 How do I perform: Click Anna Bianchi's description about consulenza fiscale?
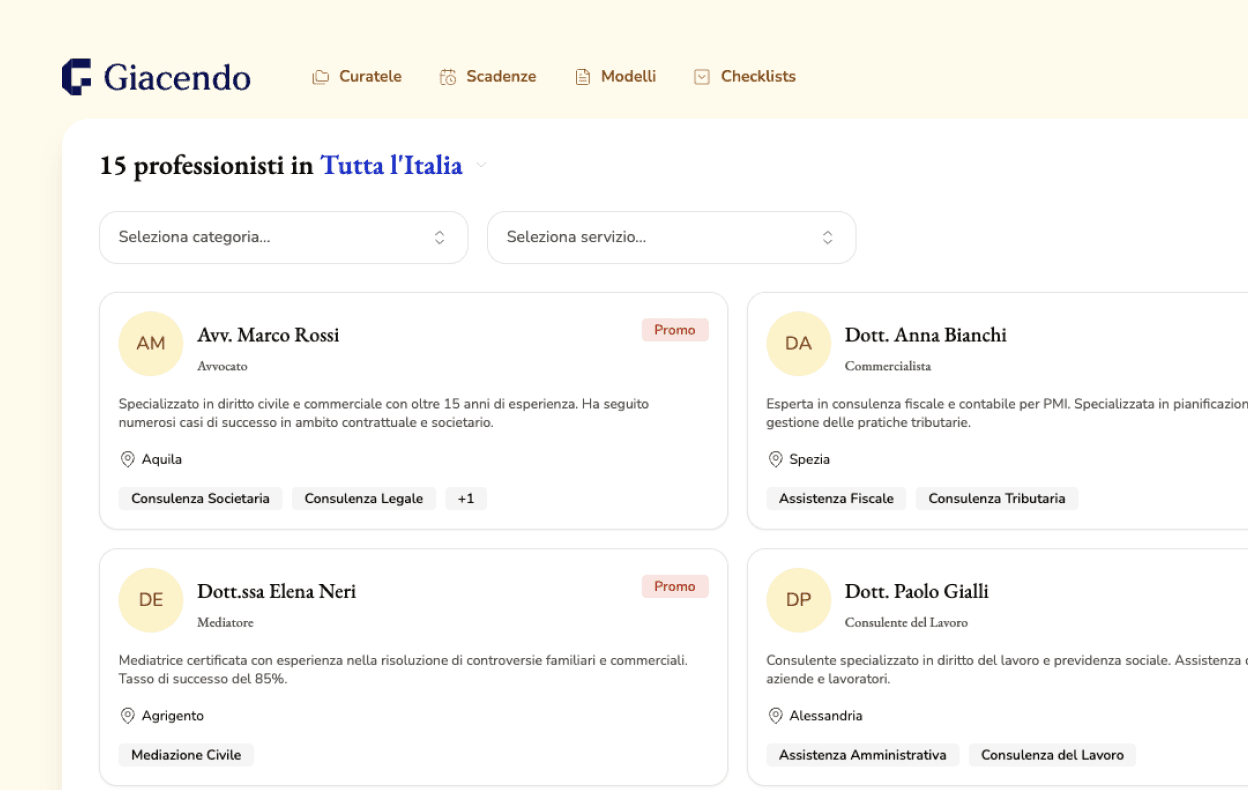click(1007, 413)
